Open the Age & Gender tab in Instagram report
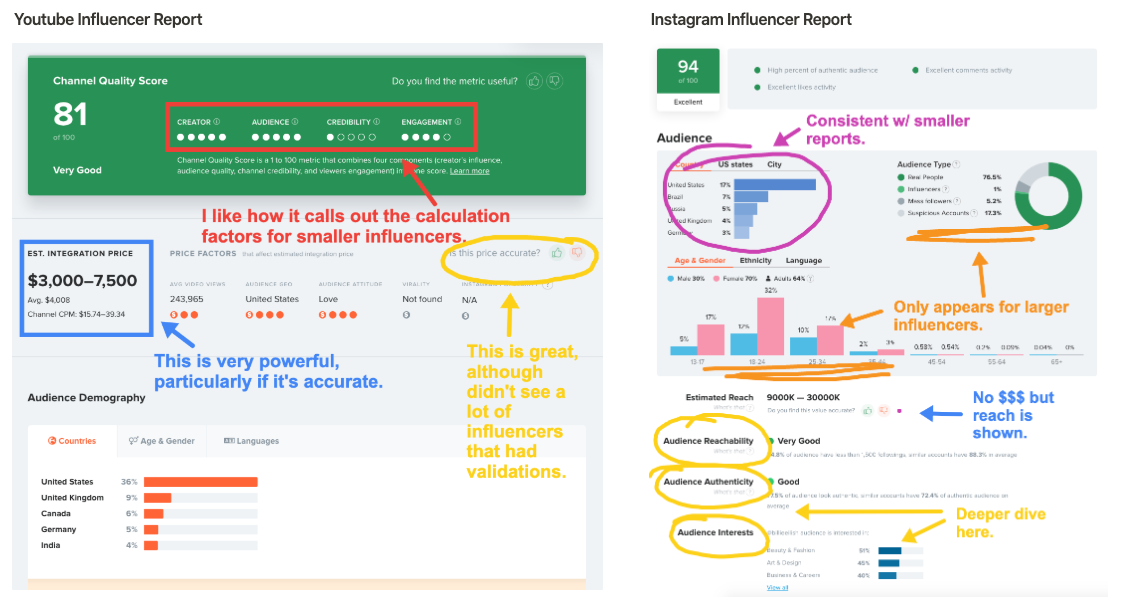 click(700, 261)
